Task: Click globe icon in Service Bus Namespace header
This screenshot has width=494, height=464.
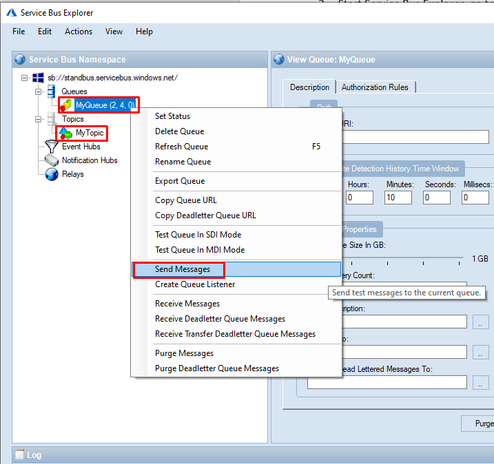Action: [x=20, y=59]
